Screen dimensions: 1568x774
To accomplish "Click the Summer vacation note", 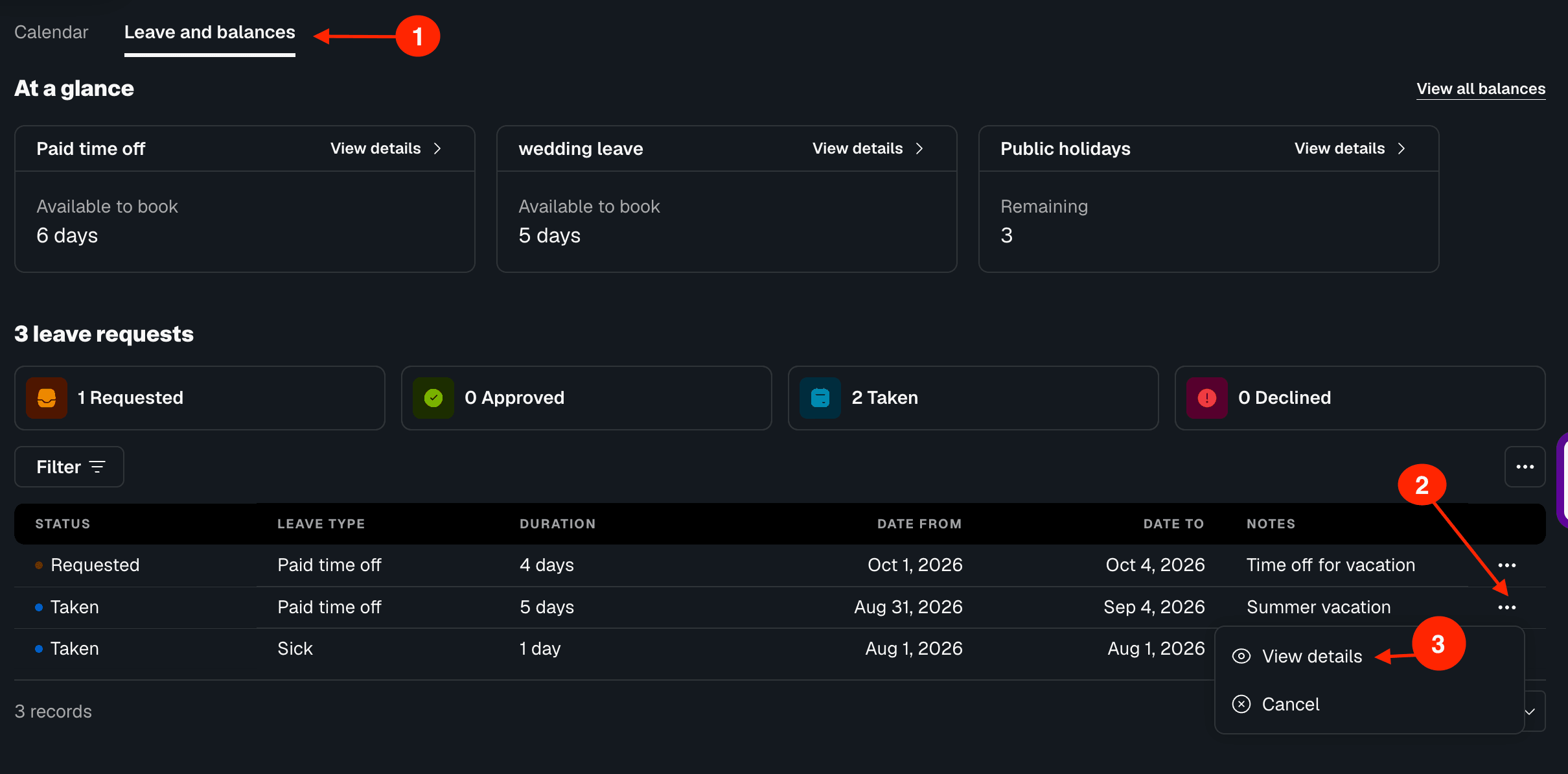I will click(1319, 607).
